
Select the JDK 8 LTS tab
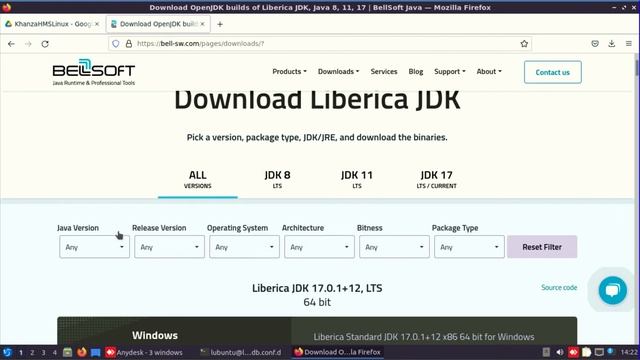tap(277, 179)
